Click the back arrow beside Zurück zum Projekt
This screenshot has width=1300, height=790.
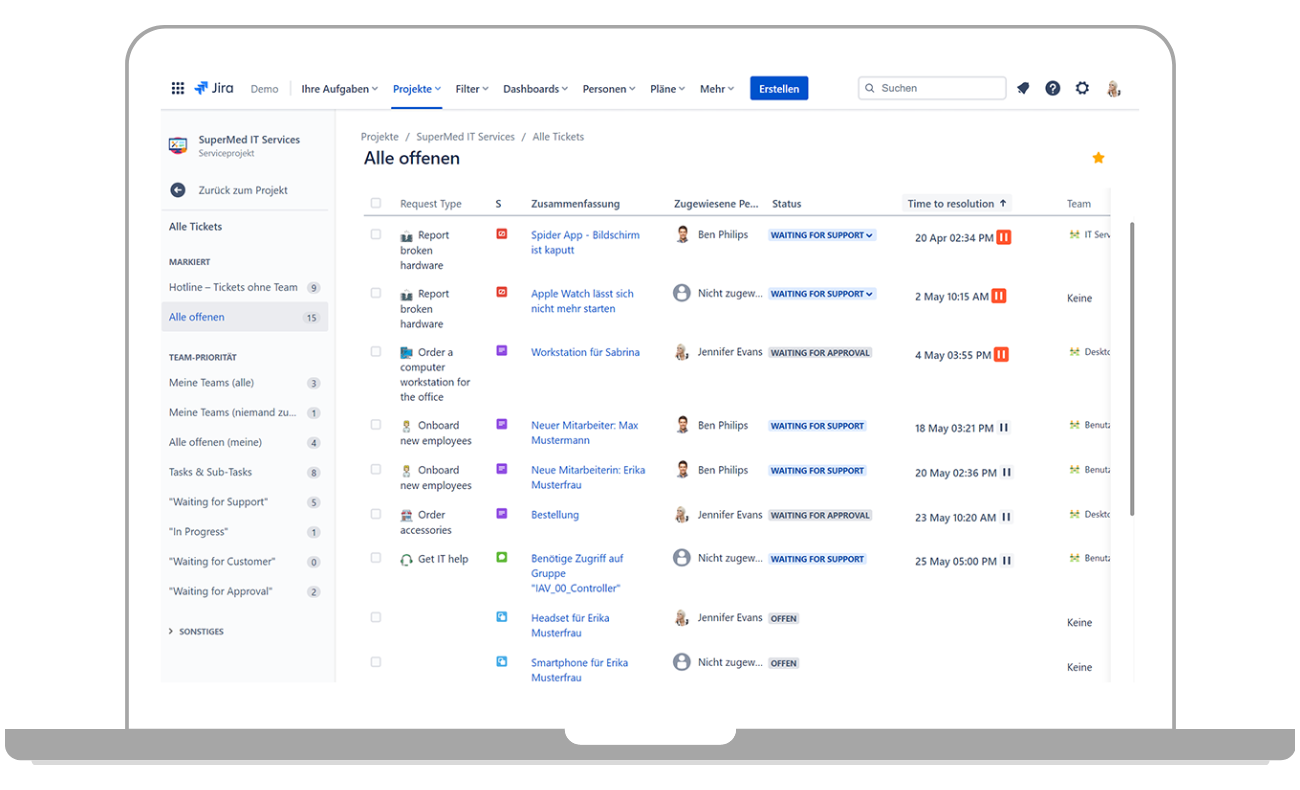(x=178, y=190)
